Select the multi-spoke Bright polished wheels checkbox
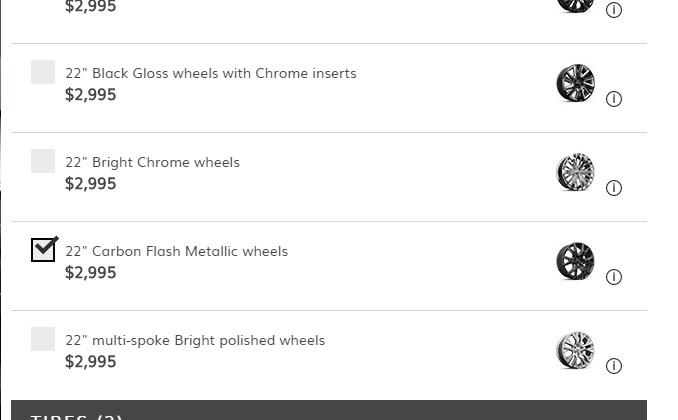This screenshot has height=420, width=678. (43, 339)
